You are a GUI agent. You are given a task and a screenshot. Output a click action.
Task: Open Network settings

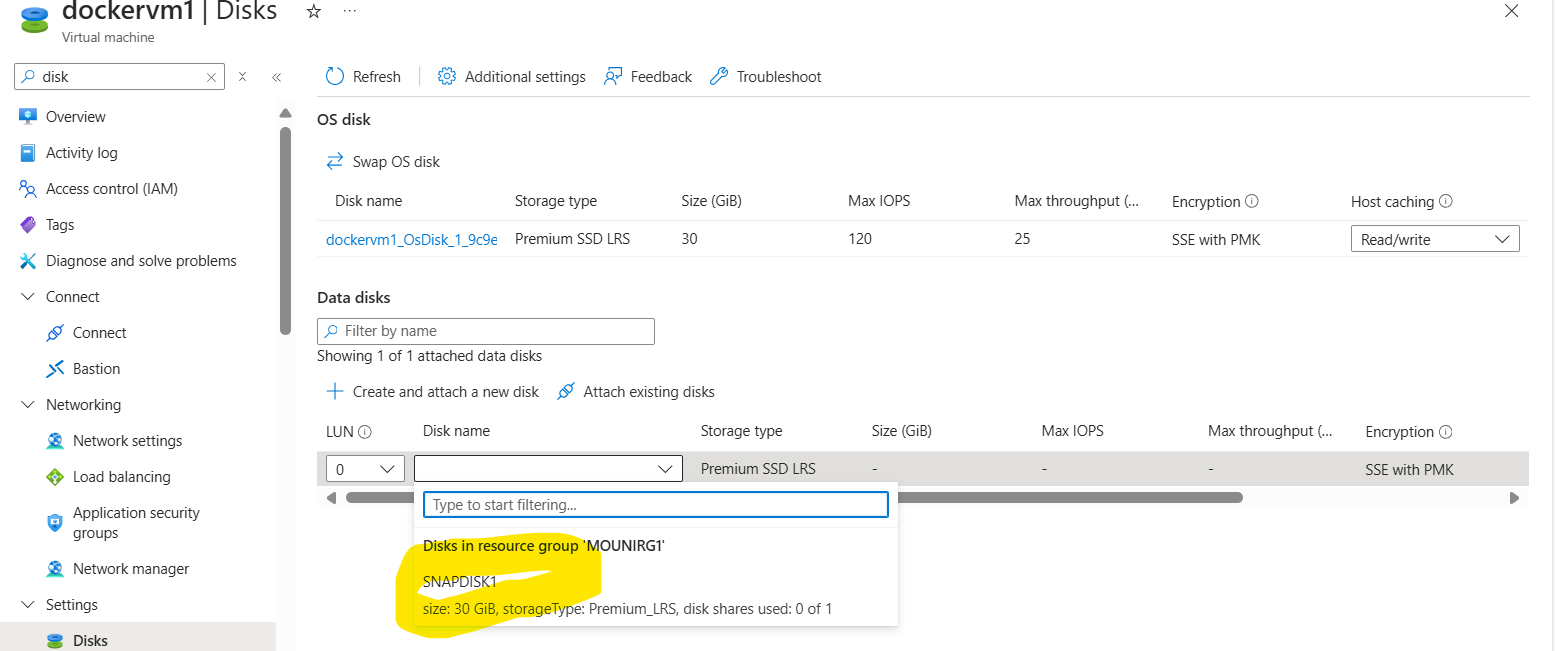[127, 441]
